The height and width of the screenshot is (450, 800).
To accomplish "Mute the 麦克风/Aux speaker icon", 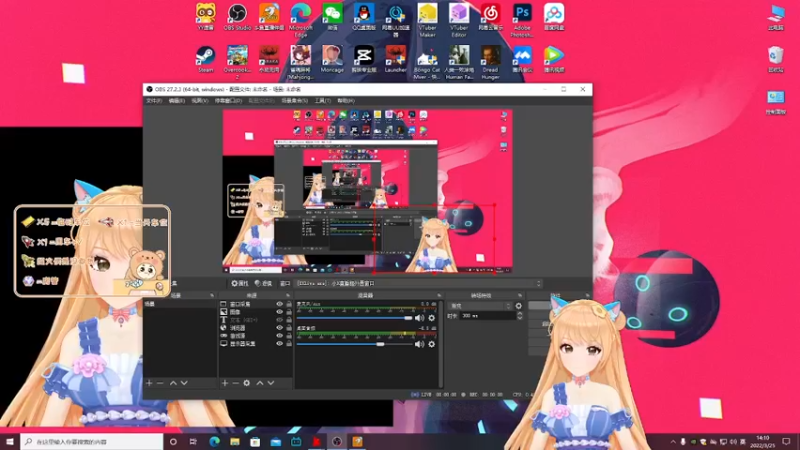I will tap(419, 318).
